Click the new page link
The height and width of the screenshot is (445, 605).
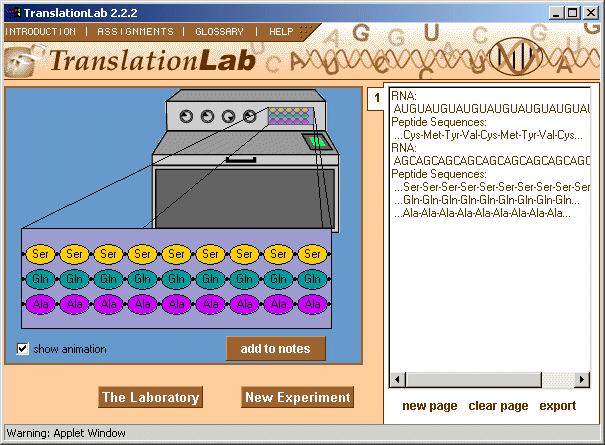(429, 406)
